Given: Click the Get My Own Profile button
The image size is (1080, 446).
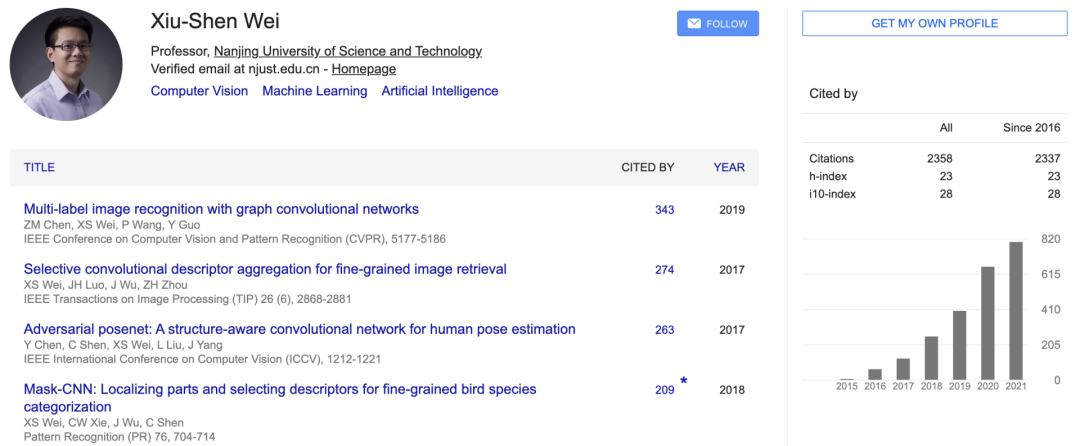Looking at the screenshot, I should pos(935,23).
